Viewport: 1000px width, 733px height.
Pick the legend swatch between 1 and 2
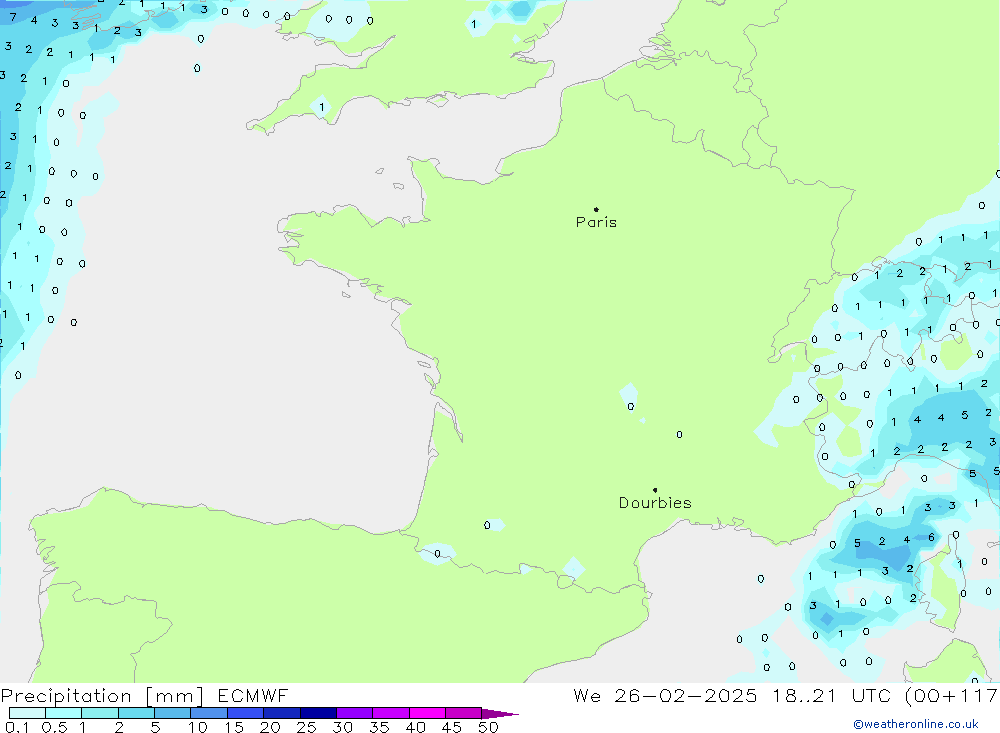pyautogui.click(x=99, y=713)
